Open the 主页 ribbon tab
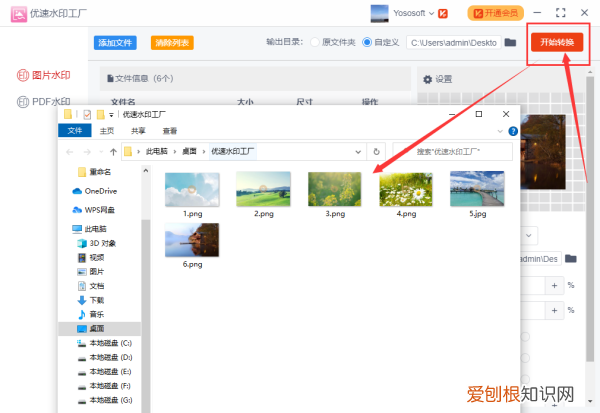600x413 pixels. (x=107, y=131)
